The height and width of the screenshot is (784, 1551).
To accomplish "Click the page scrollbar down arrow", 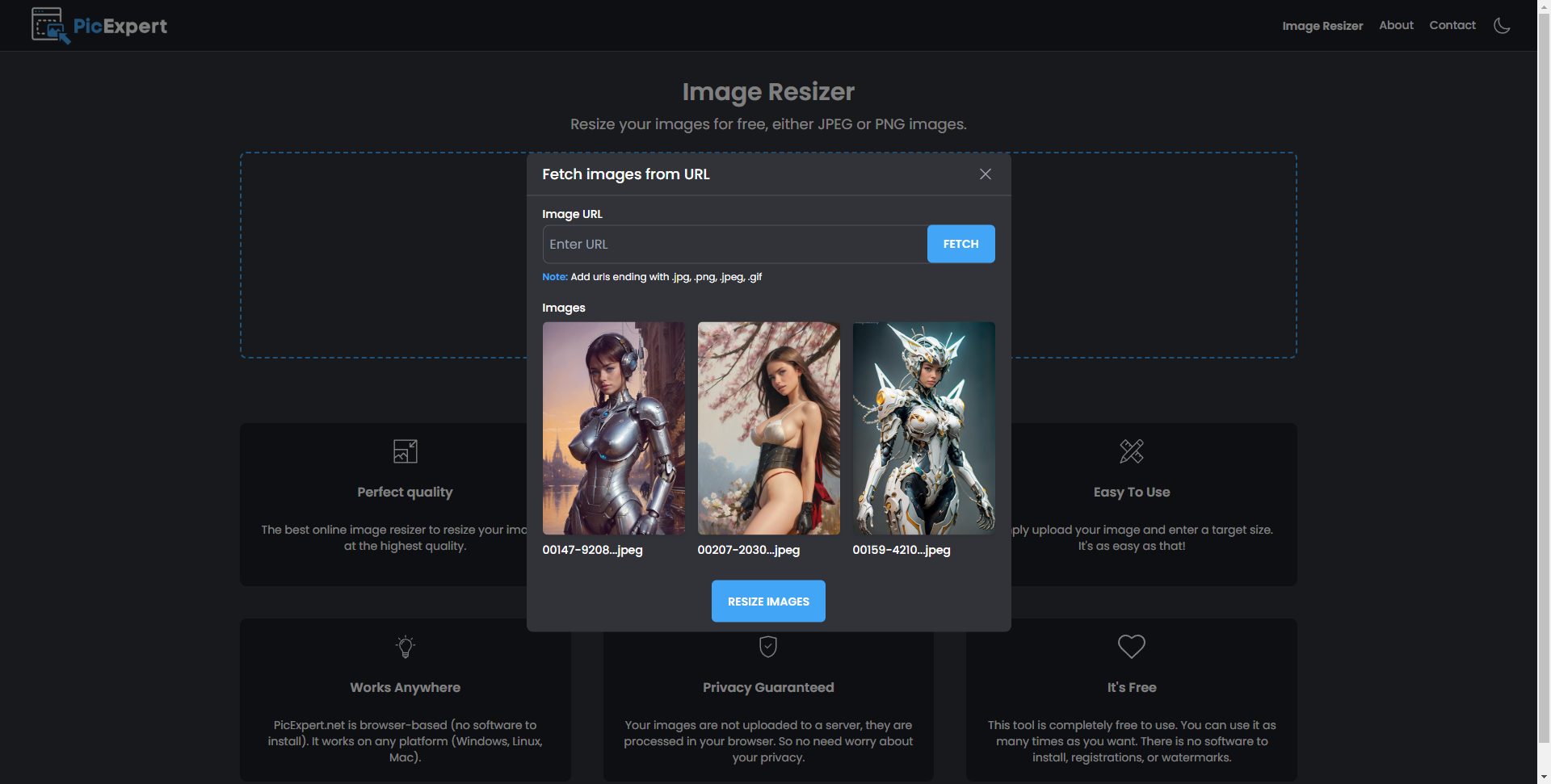I will click(1544, 777).
